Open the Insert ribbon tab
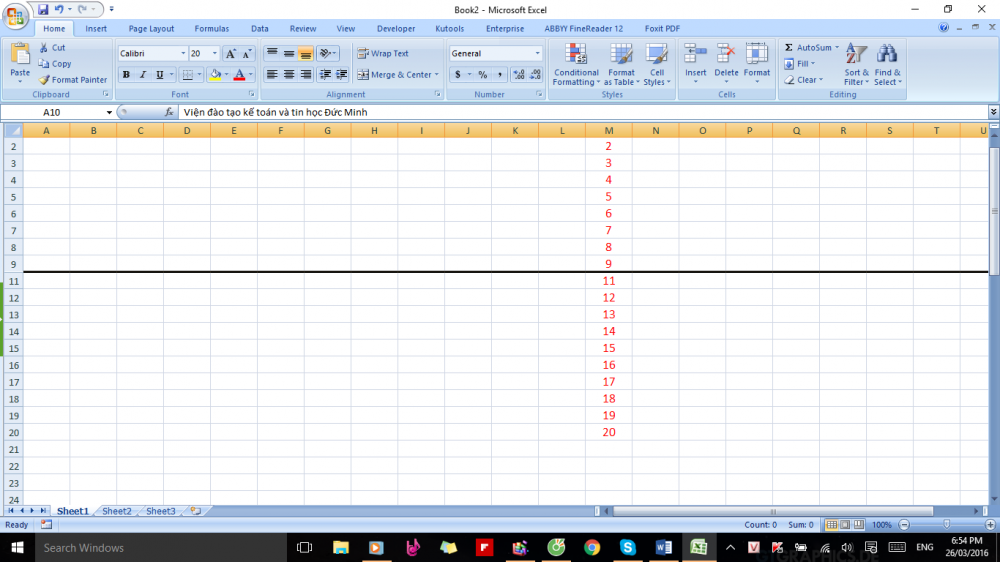Image resolution: width=1000 pixels, height=562 pixels. point(96,29)
